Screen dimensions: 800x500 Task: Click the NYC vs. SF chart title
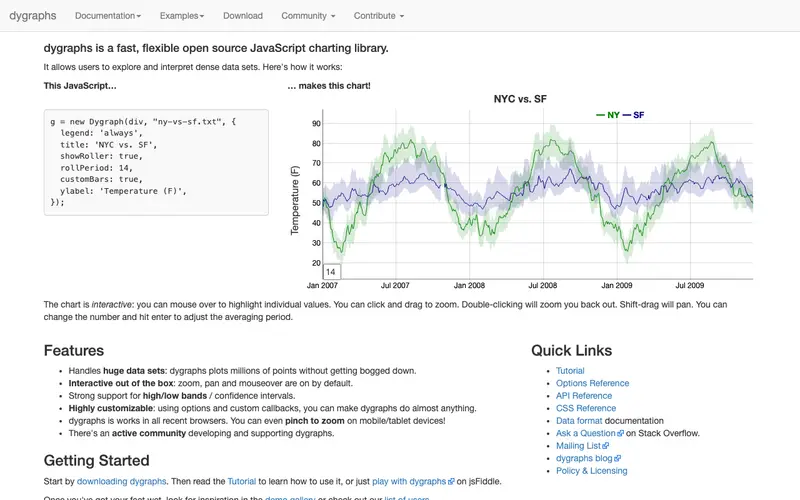(520, 99)
